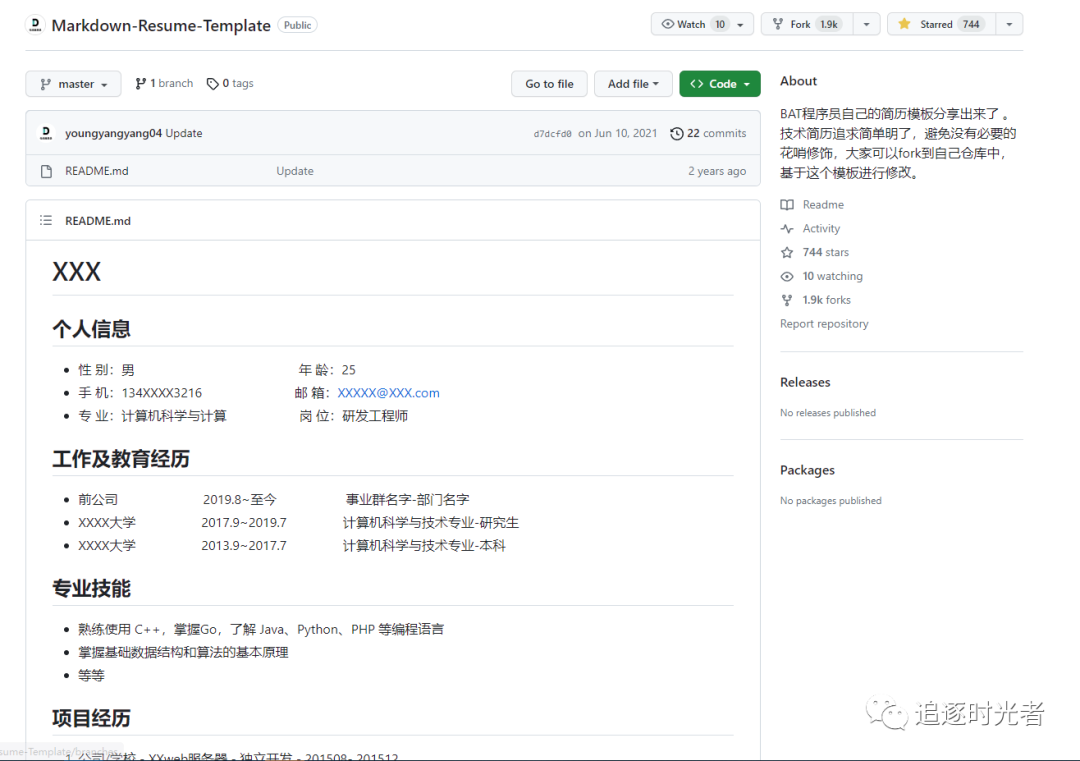The height and width of the screenshot is (761, 1080).
Task: View the 0 tags link
Action: 230,83
